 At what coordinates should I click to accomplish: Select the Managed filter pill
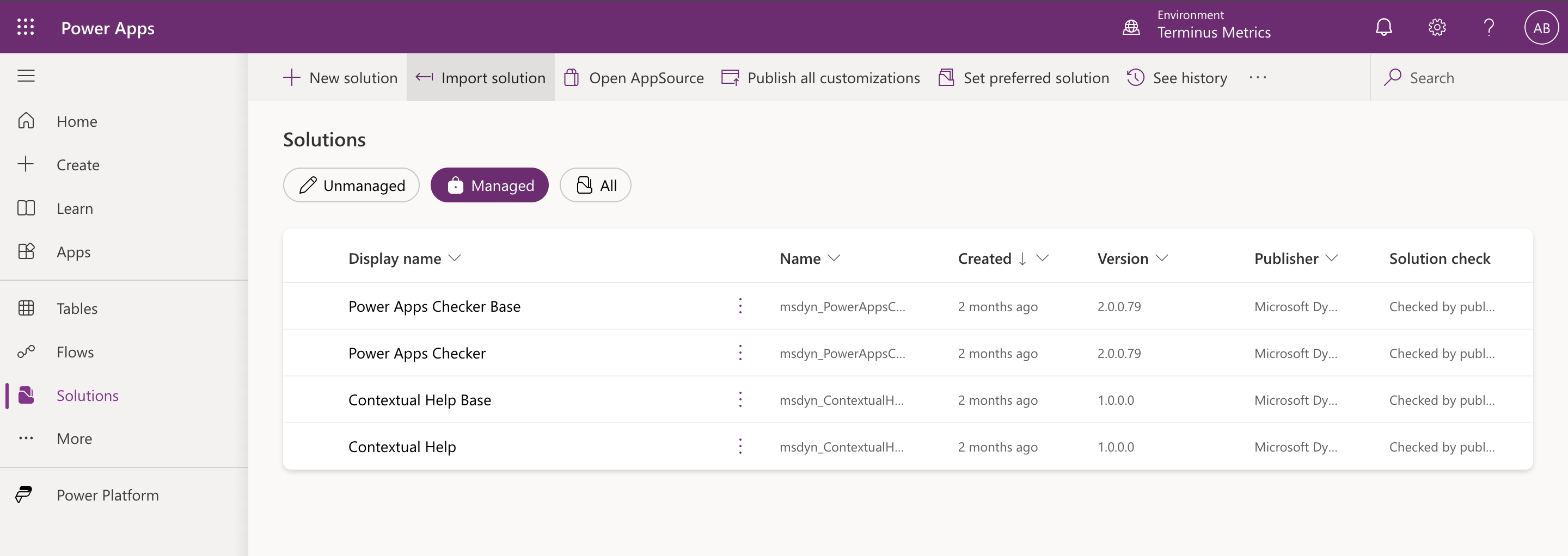click(x=489, y=185)
